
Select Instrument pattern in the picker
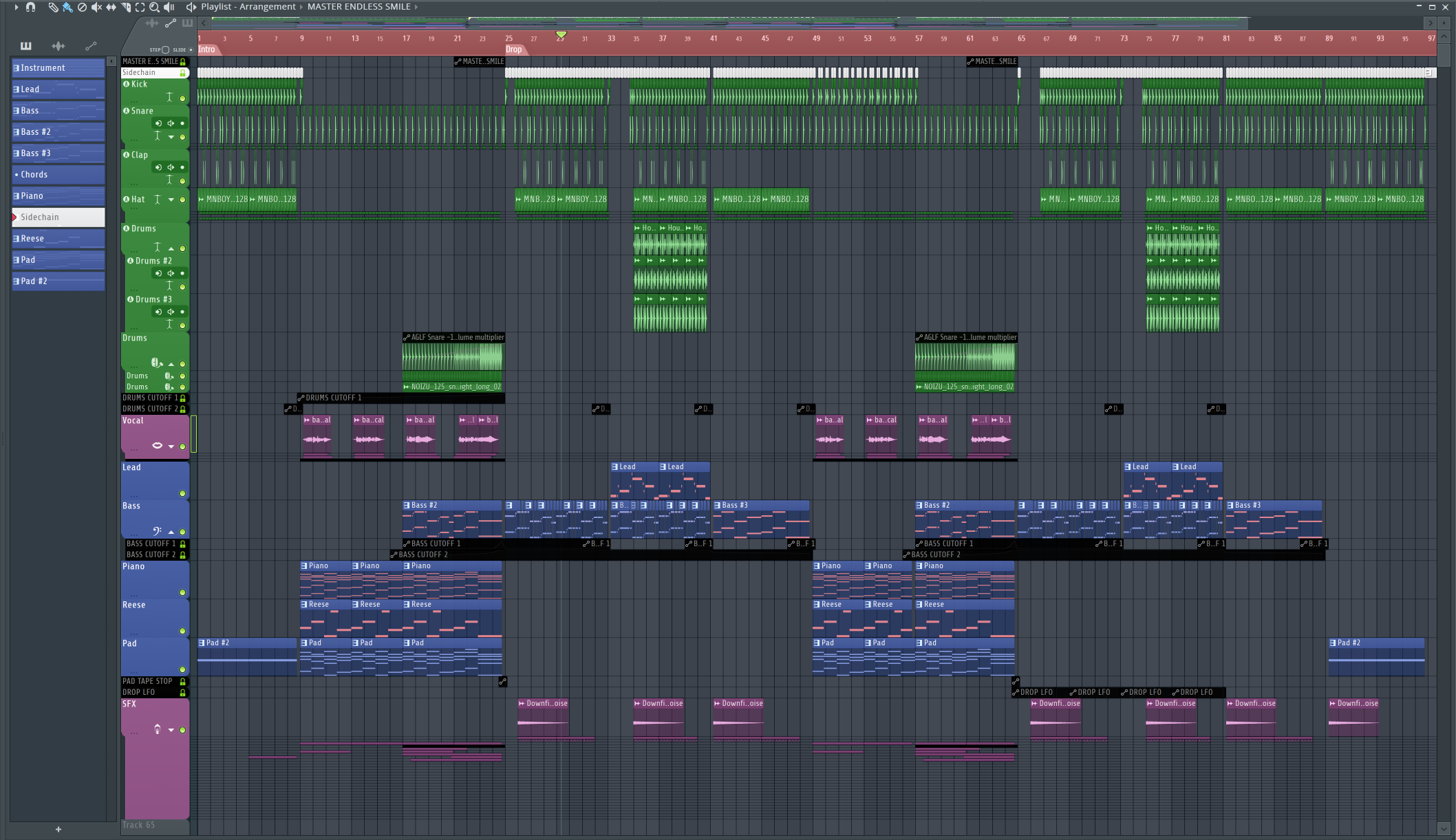click(58, 68)
